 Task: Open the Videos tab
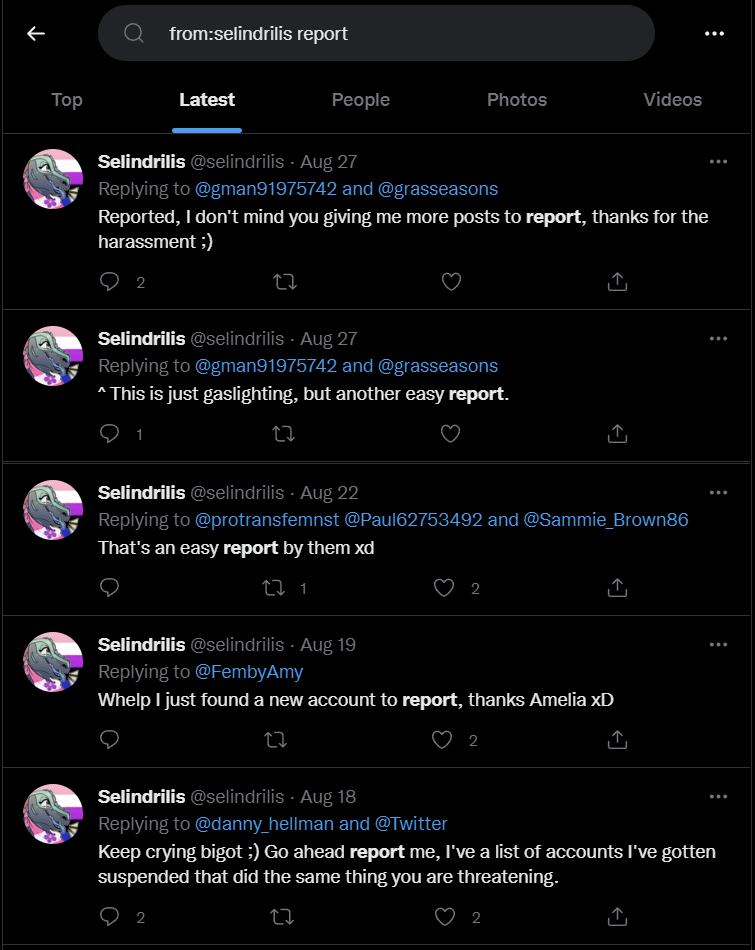[673, 99]
